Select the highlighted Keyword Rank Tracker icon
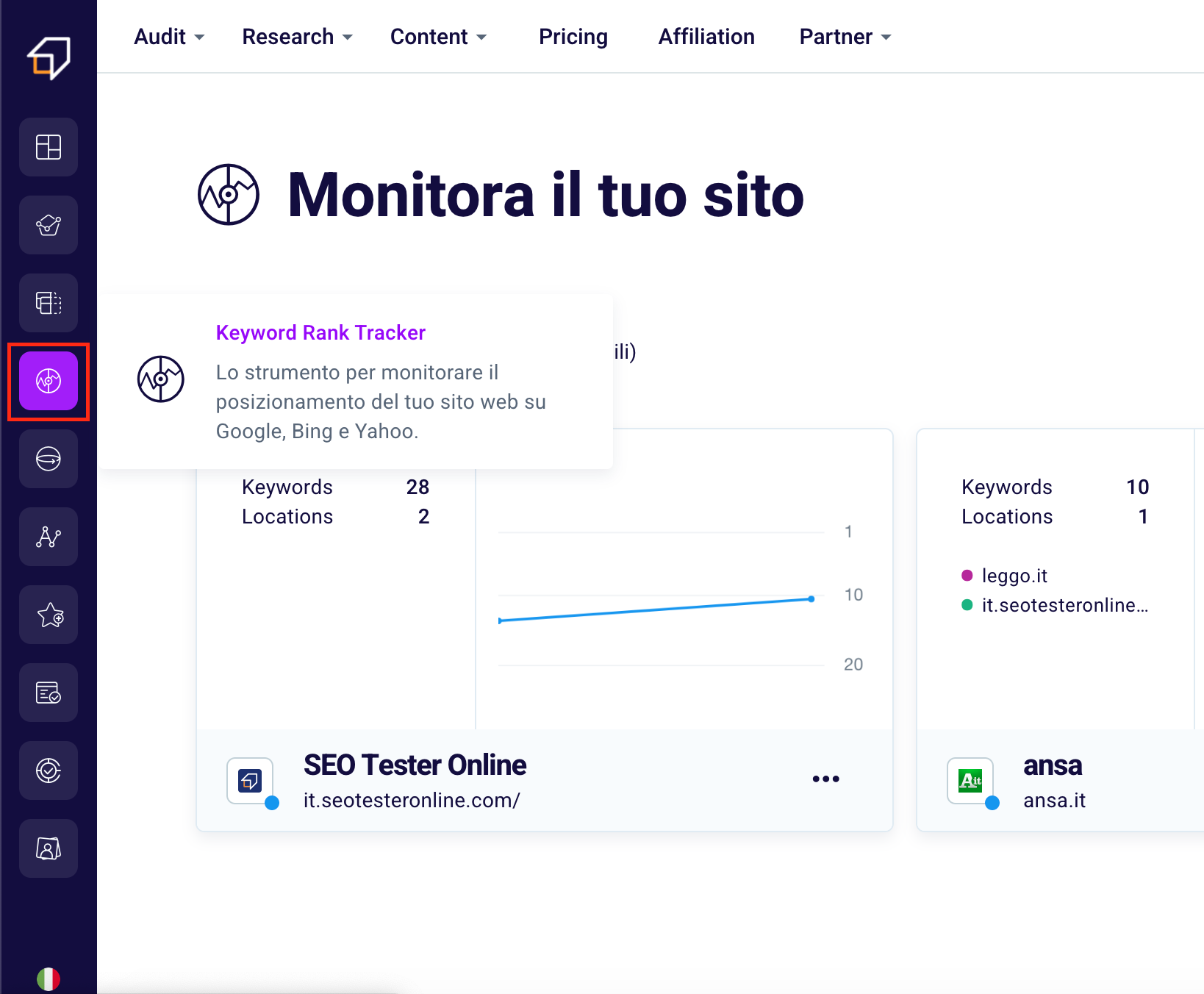The image size is (1204, 994). pyautogui.click(x=49, y=381)
